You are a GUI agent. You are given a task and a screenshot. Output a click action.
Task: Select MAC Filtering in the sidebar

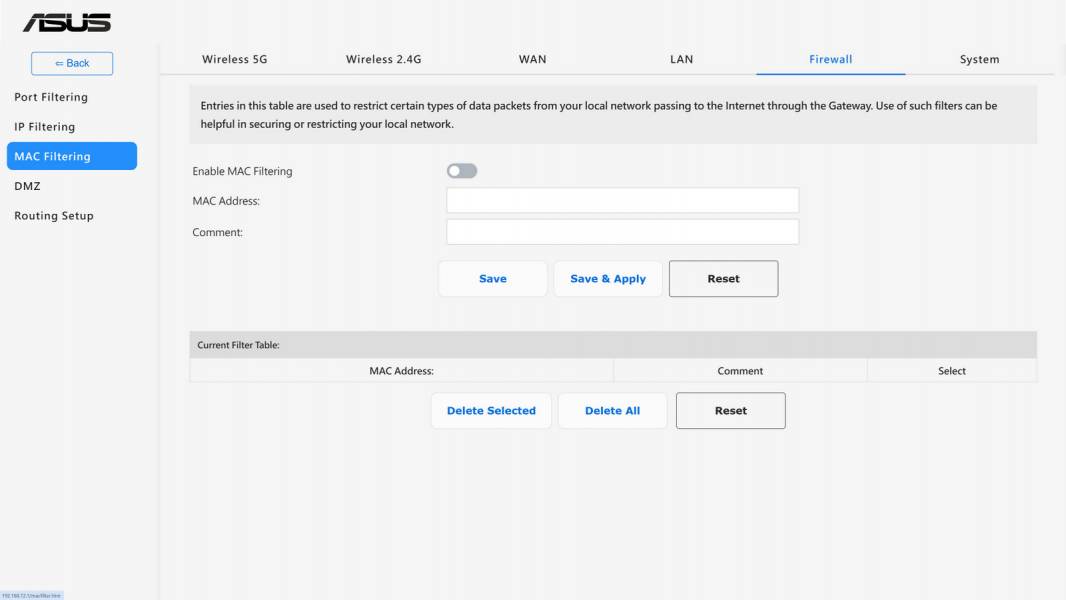pyautogui.click(x=72, y=156)
